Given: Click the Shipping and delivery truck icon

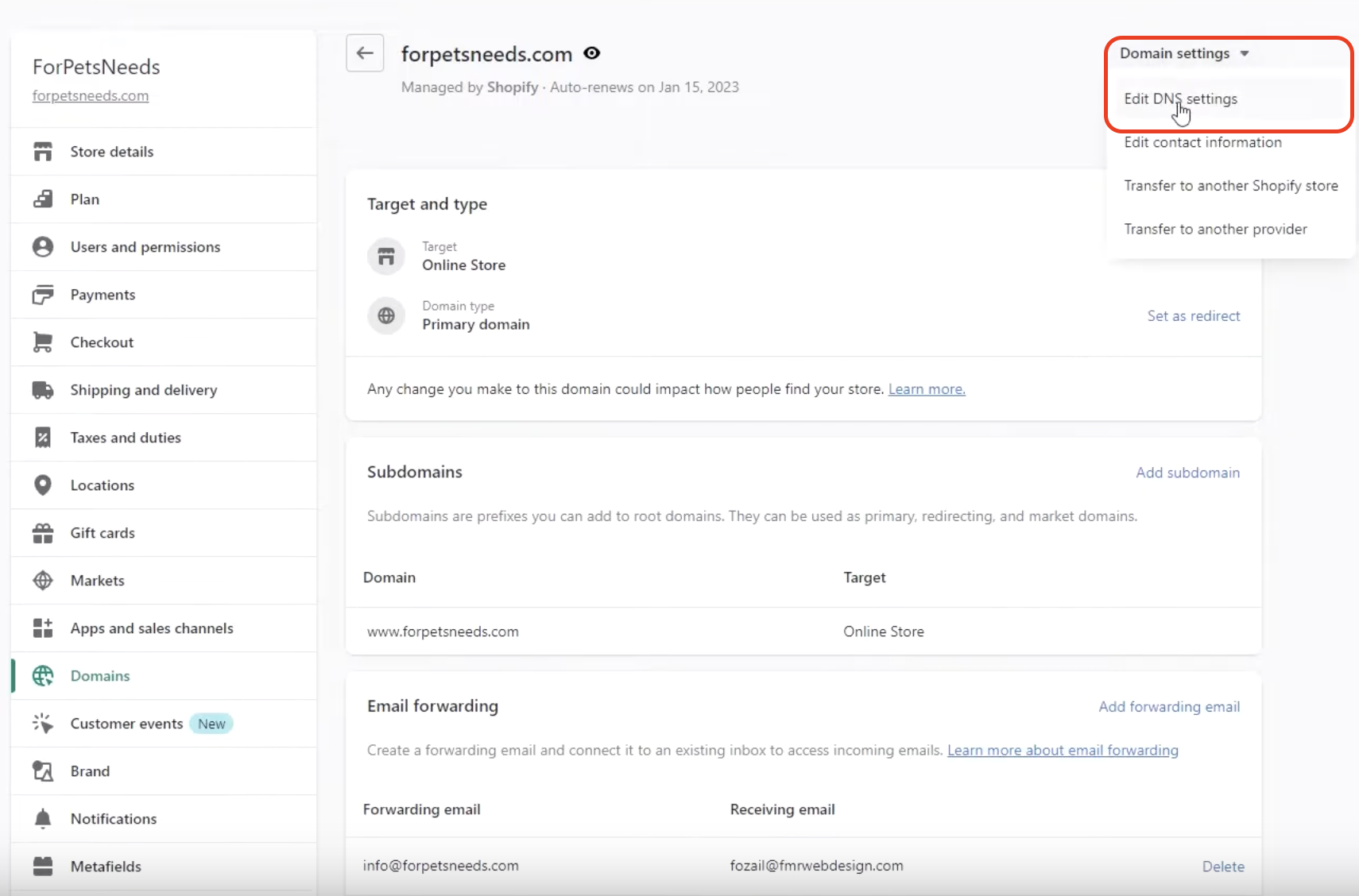Looking at the screenshot, I should (x=43, y=390).
